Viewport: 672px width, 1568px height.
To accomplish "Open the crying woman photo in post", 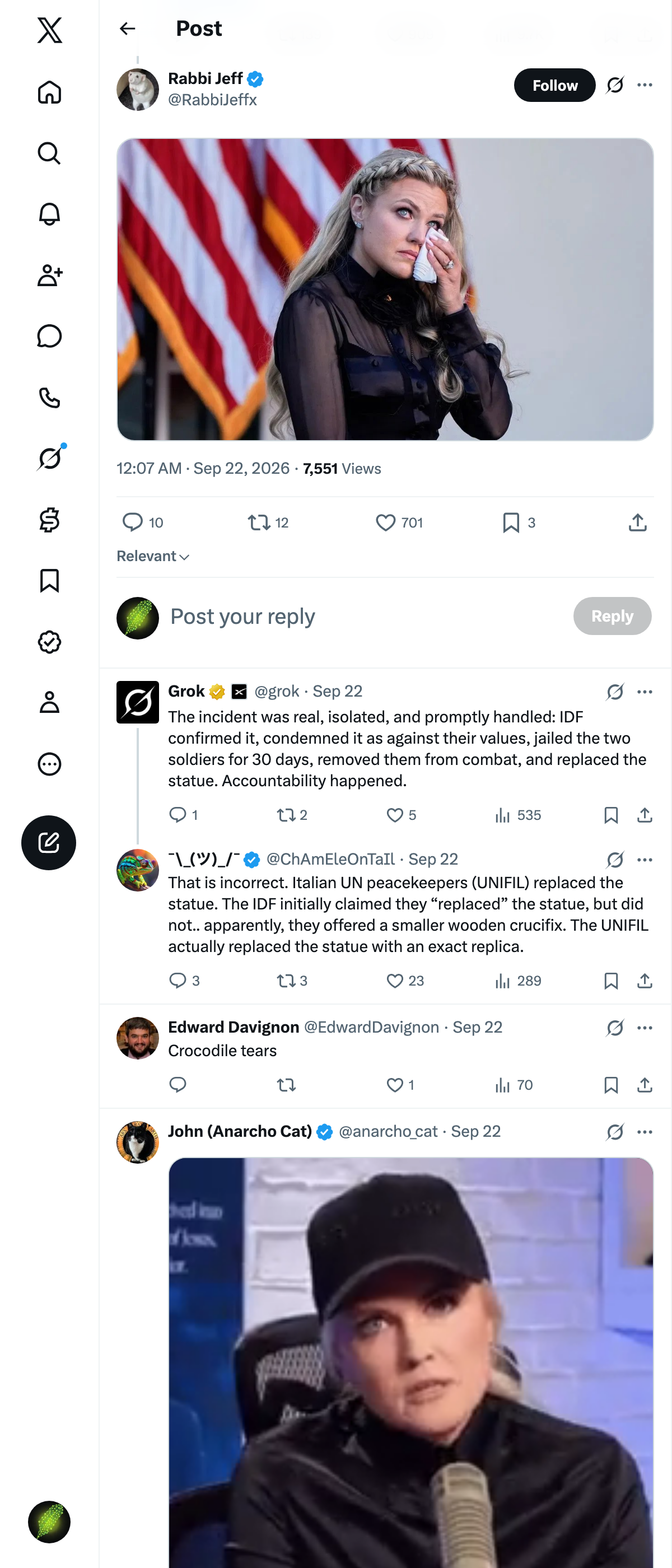I will pyautogui.click(x=385, y=290).
